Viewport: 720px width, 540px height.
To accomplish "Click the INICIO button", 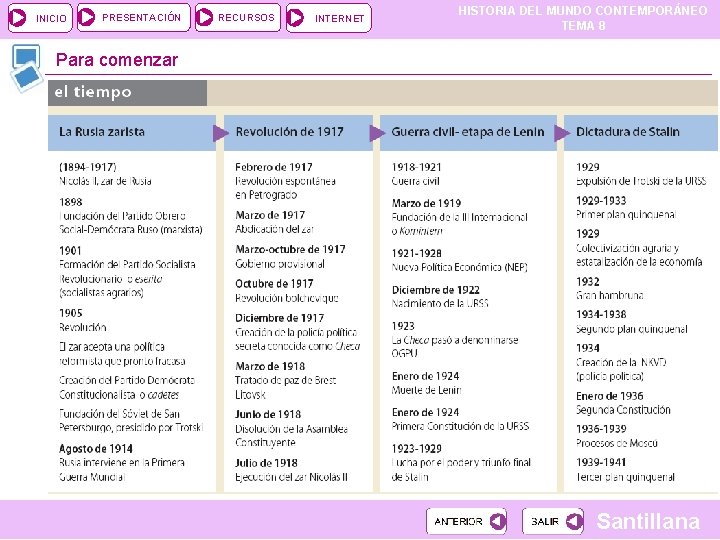I will pos(40,18).
